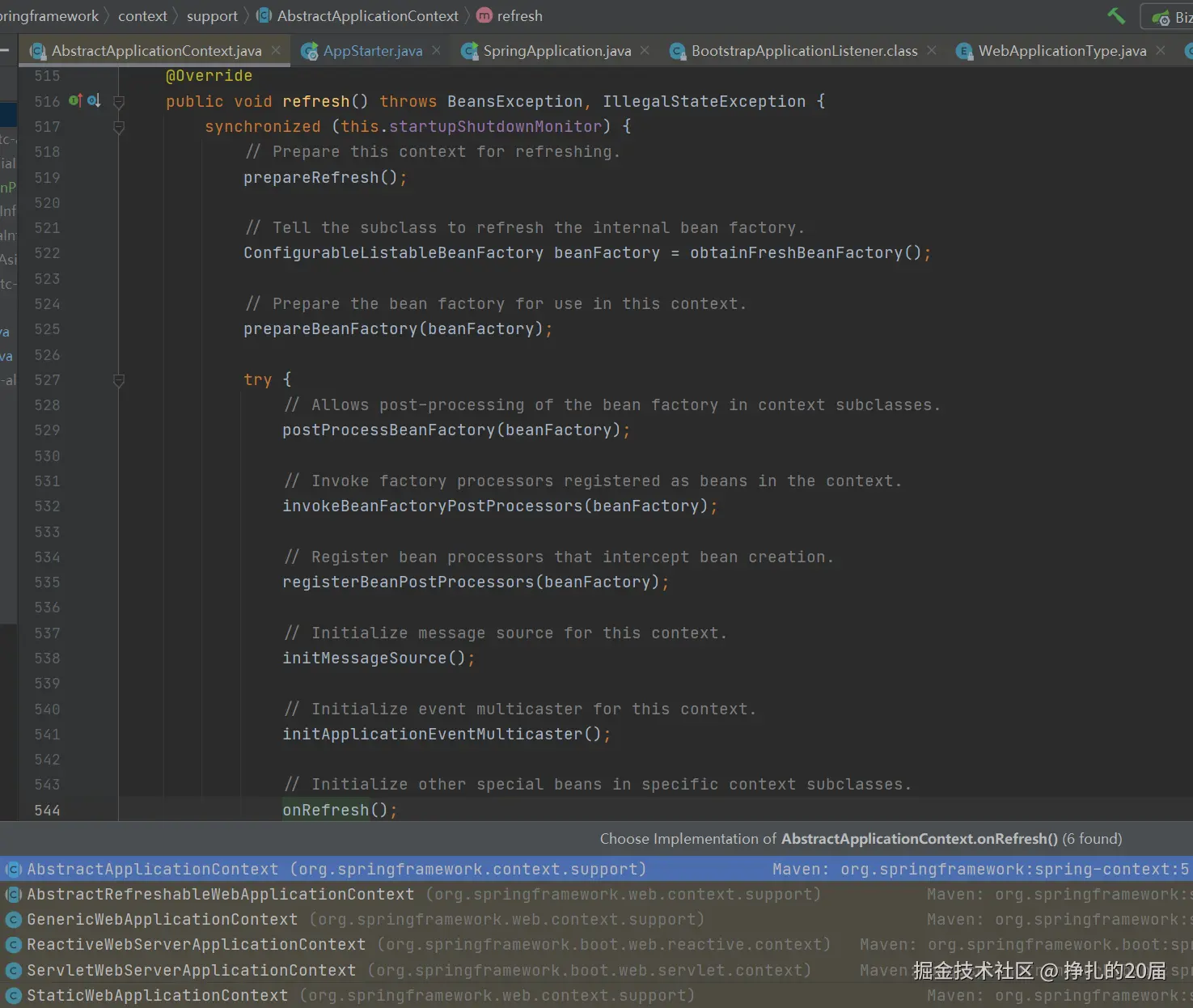The image size is (1193, 1008).
Task: Open the AppStarter.java tab
Action: (x=373, y=51)
